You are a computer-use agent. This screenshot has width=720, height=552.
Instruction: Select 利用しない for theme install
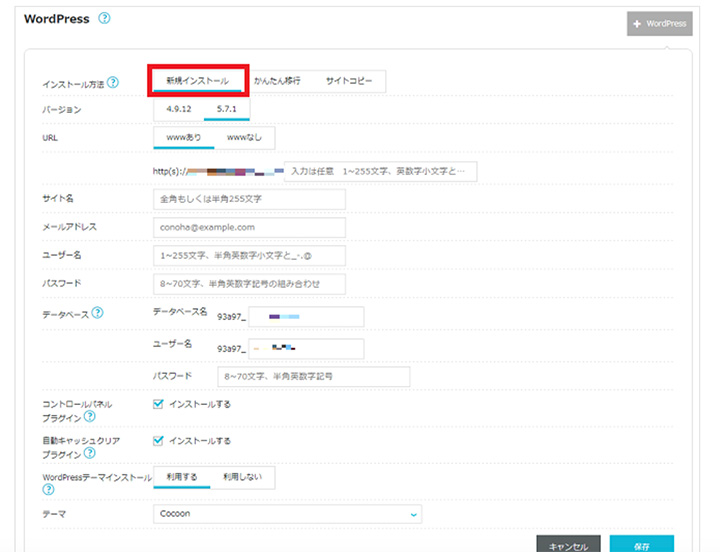[242, 478]
